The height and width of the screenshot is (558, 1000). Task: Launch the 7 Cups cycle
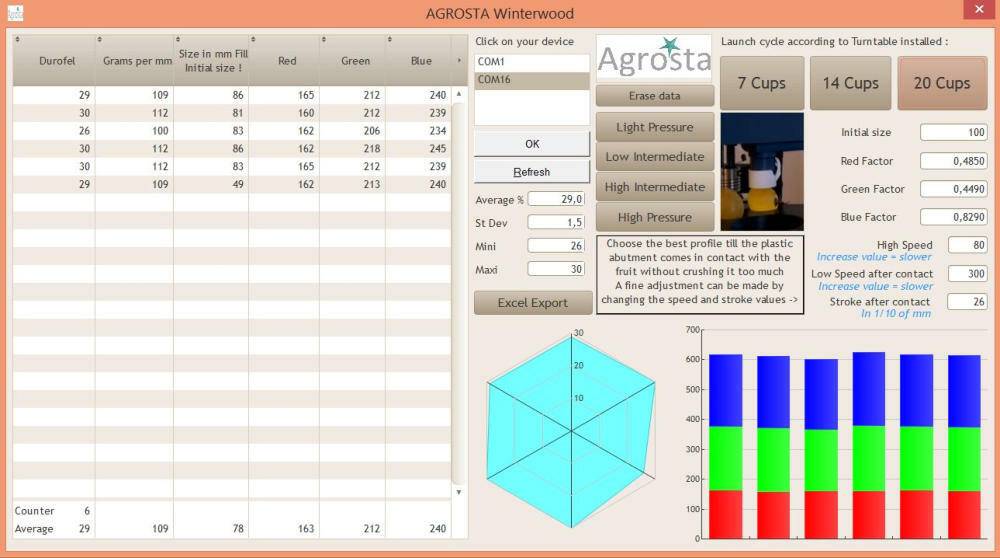pyautogui.click(x=761, y=83)
